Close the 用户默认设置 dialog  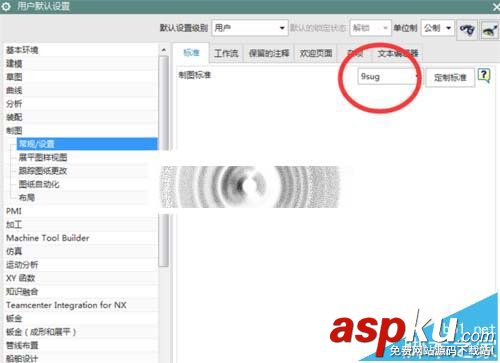[496, 6]
